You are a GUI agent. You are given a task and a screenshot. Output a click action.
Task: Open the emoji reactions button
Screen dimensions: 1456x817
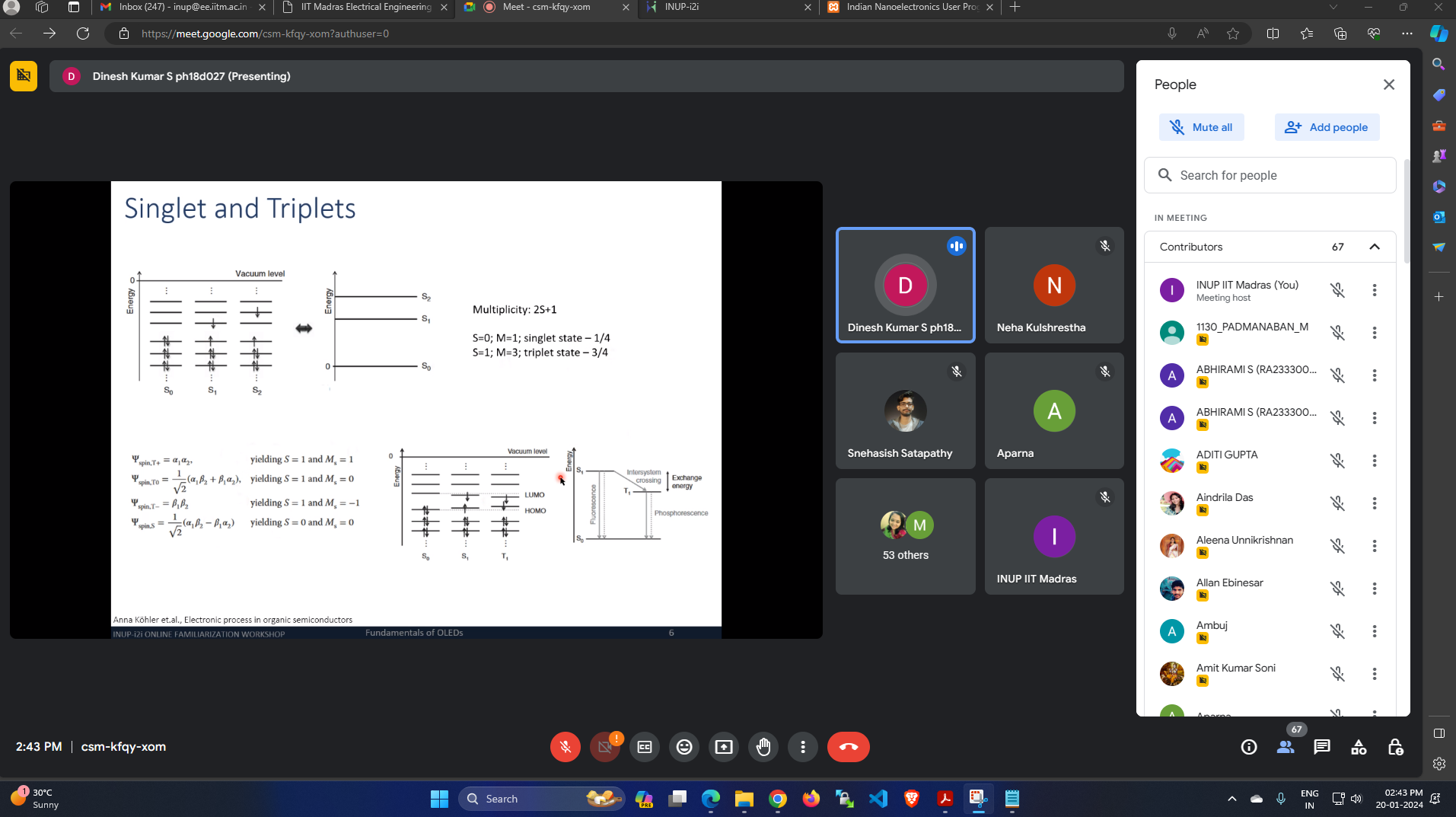pos(683,747)
